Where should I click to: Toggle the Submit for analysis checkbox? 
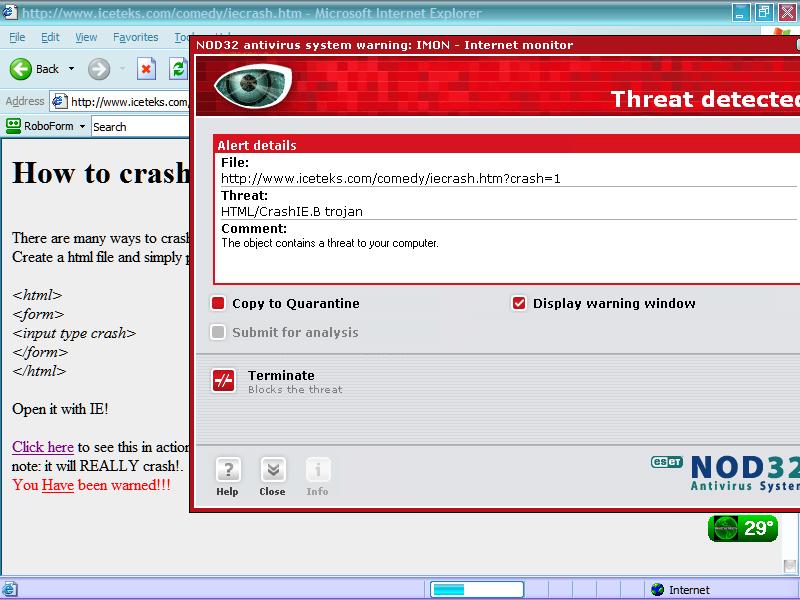218,333
